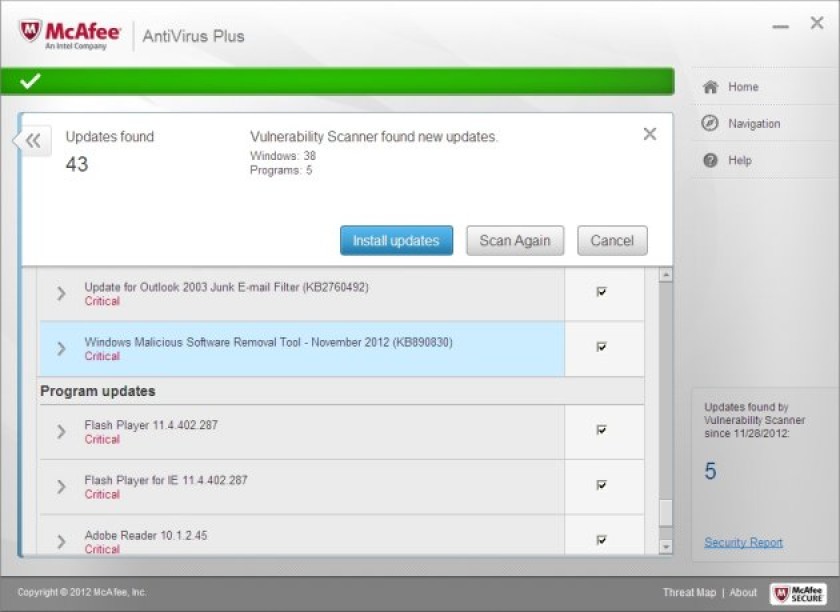Click the Cancel button

point(612,241)
